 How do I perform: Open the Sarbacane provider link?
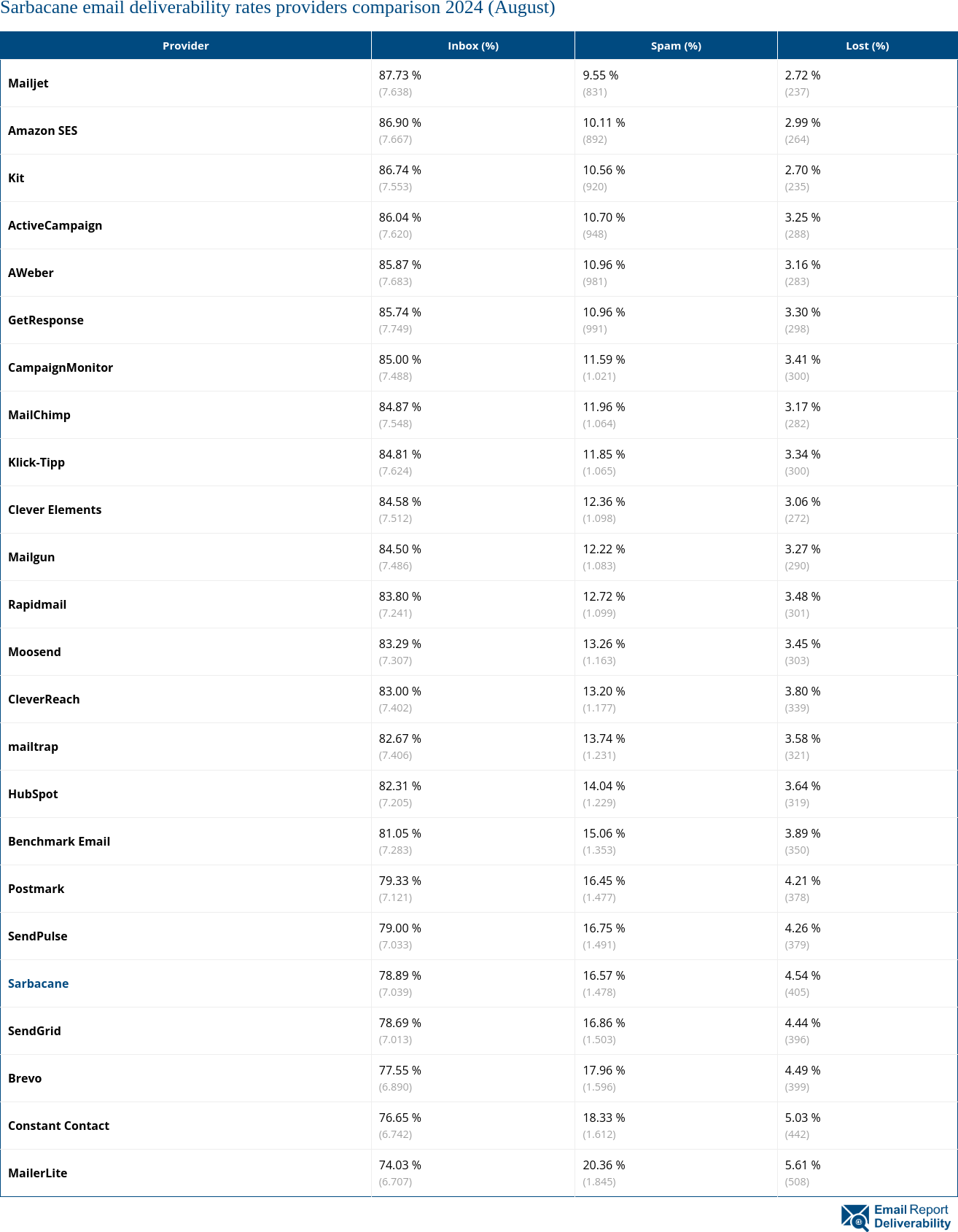(39, 983)
